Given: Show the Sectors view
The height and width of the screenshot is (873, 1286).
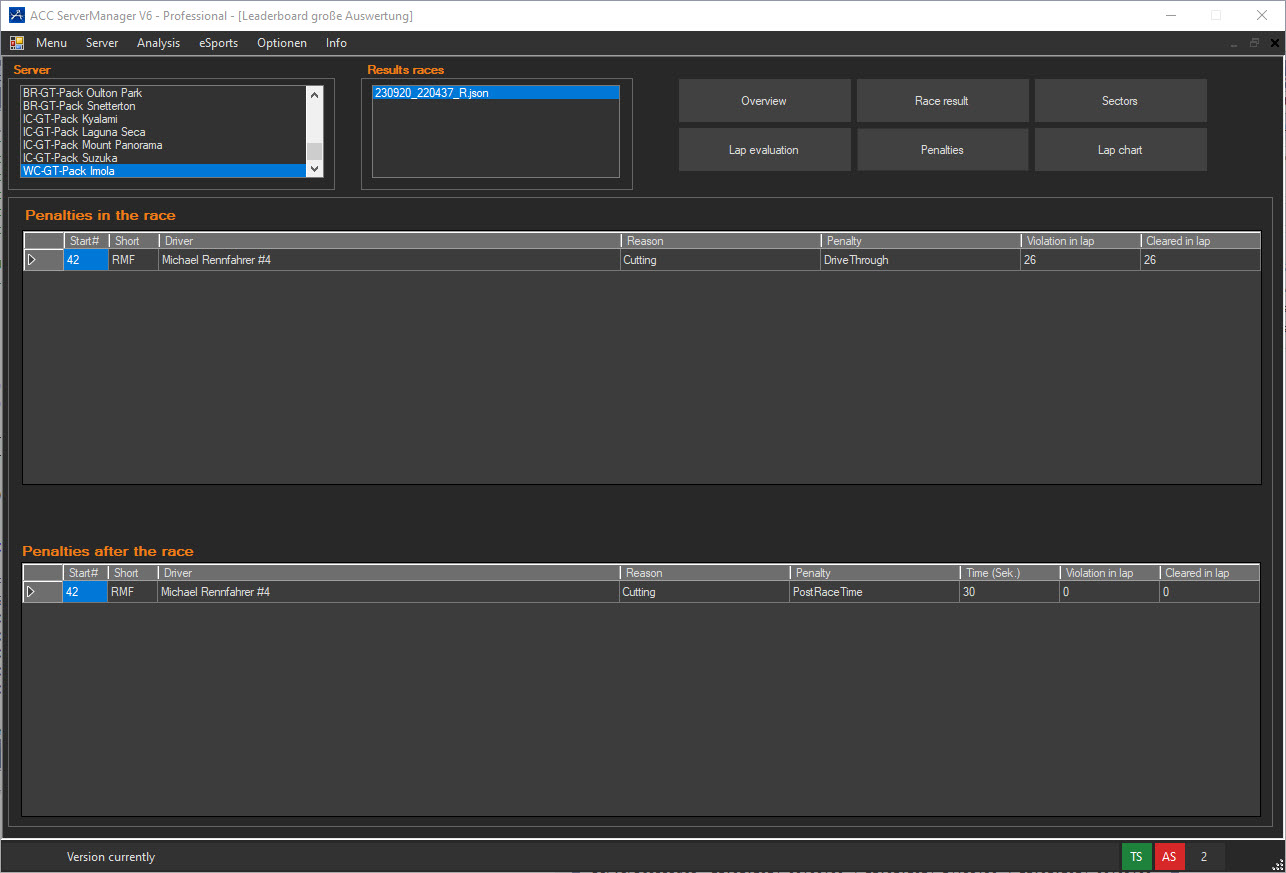Looking at the screenshot, I should [1120, 101].
